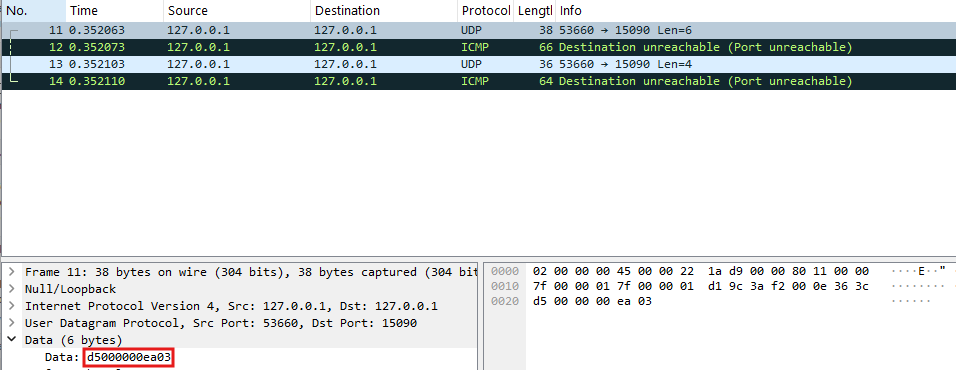Click hex offset 0020 in bytes pane
956x370 pixels.
pos(505,301)
